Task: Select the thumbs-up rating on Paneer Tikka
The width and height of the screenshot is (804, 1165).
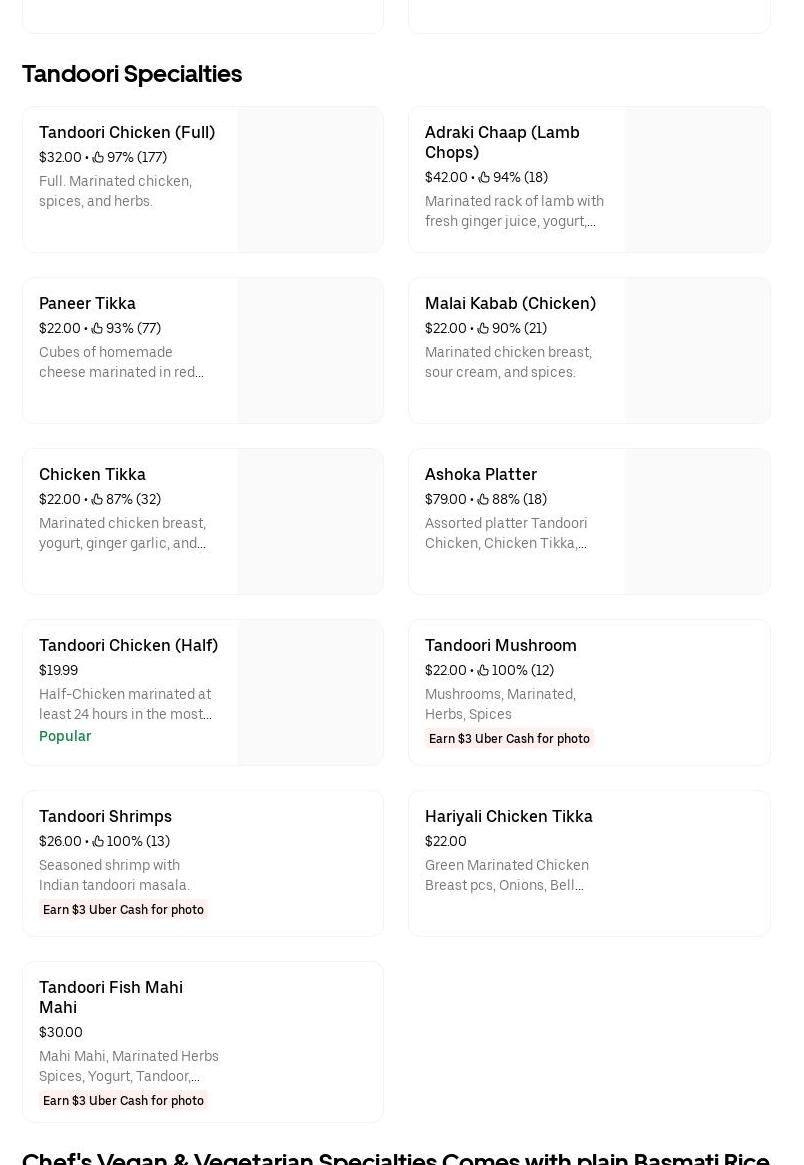Action: tap(97, 328)
